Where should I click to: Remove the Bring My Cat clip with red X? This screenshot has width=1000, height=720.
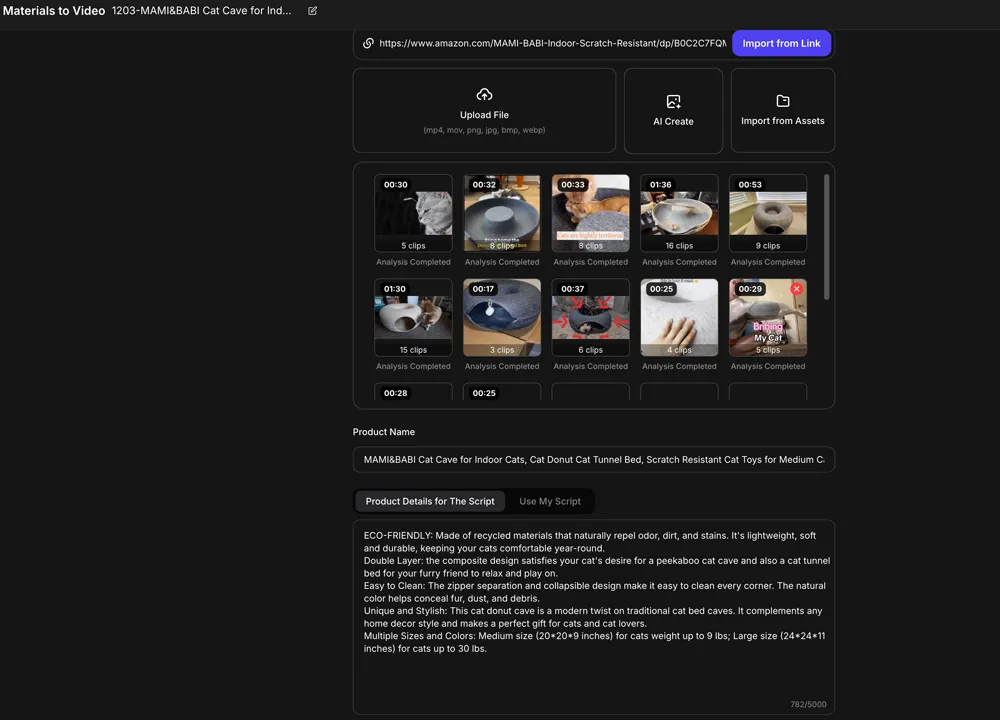click(x=796, y=288)
